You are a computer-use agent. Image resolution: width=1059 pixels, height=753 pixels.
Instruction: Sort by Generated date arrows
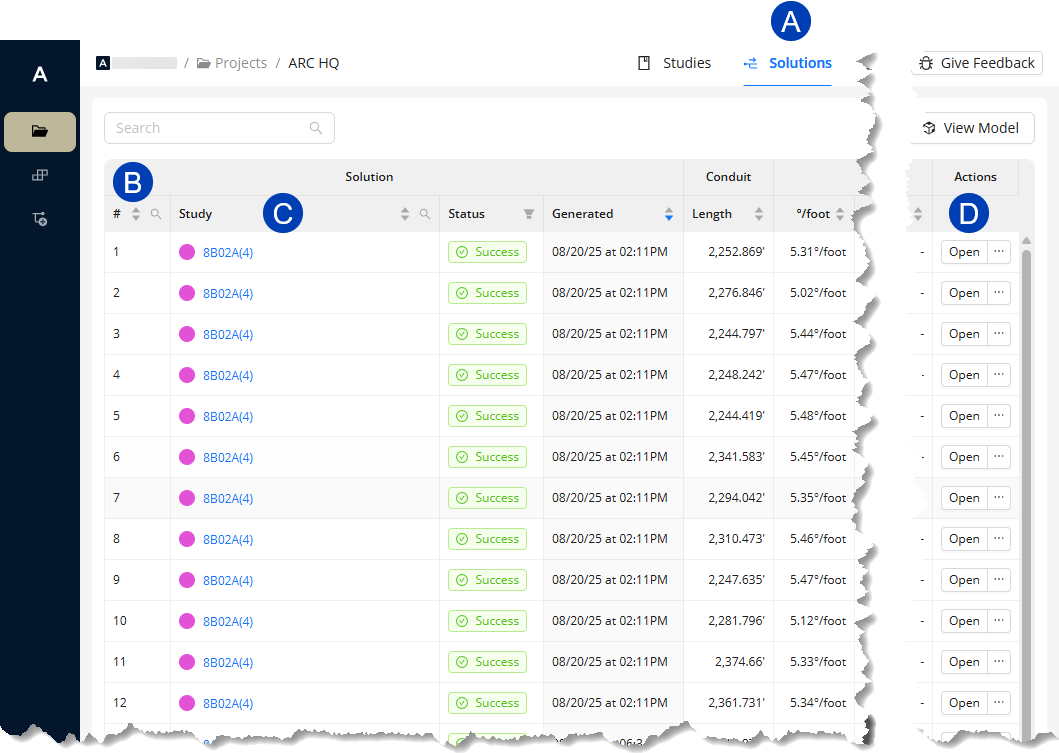tap(669, 214)
